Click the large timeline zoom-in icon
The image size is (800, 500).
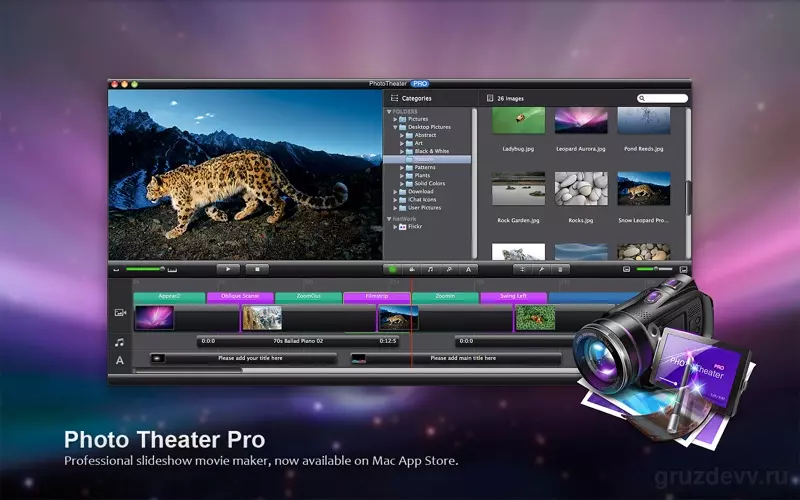click(x=172, y=269)
